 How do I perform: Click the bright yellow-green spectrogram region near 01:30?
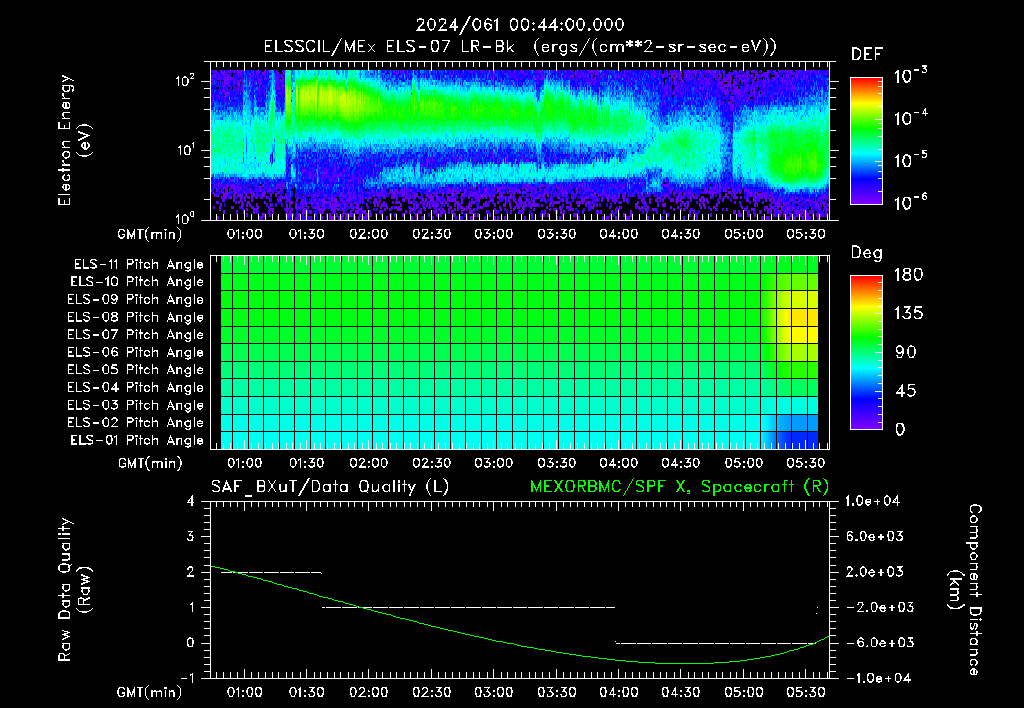[x=327, y=98]
